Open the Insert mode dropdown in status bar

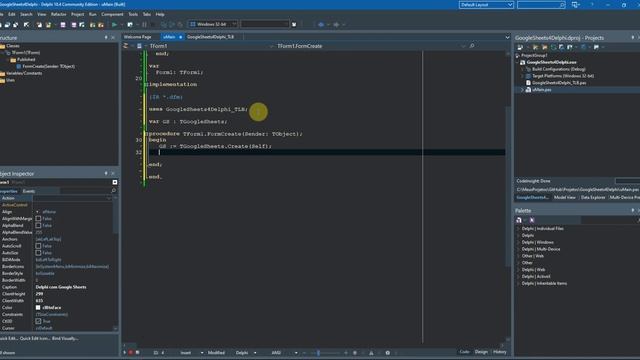tap(202, 353)
